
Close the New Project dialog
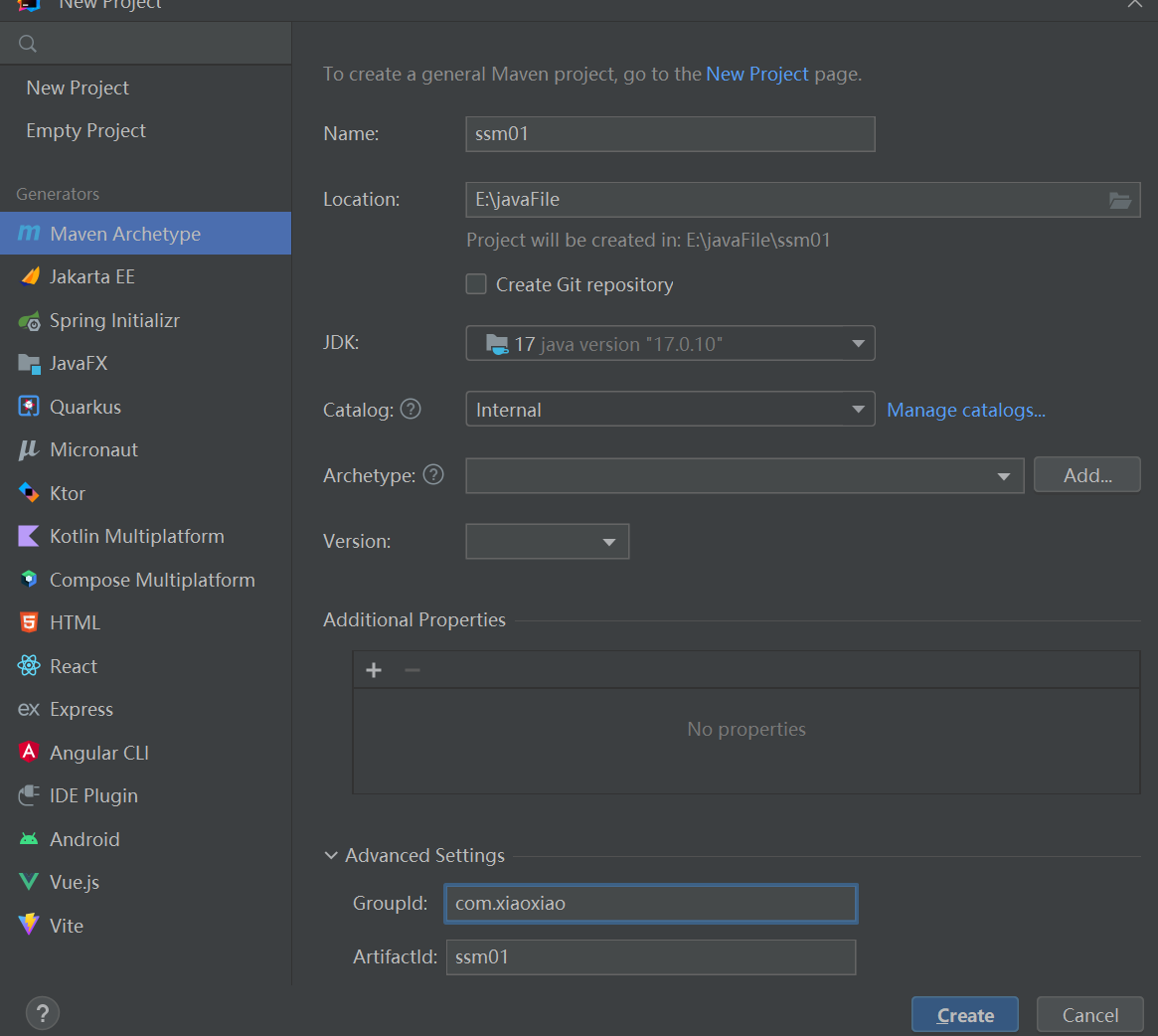1134,4
